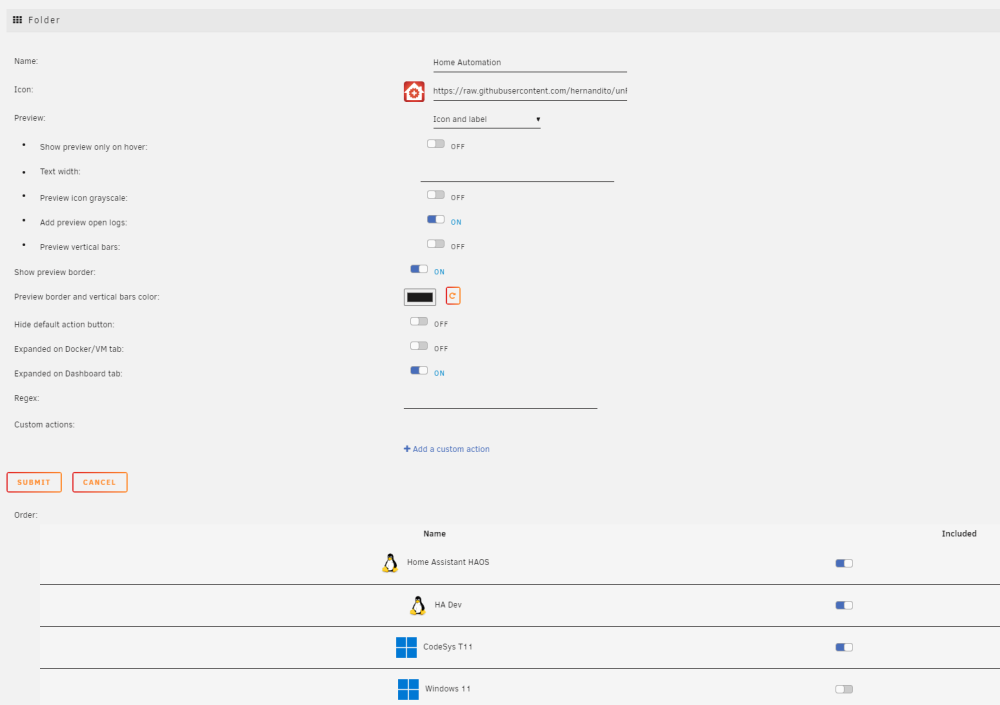Disable Add preview open logs toggle
Image resolution: width=1000 pixels, height=705 pixels.
pos(436,219)
